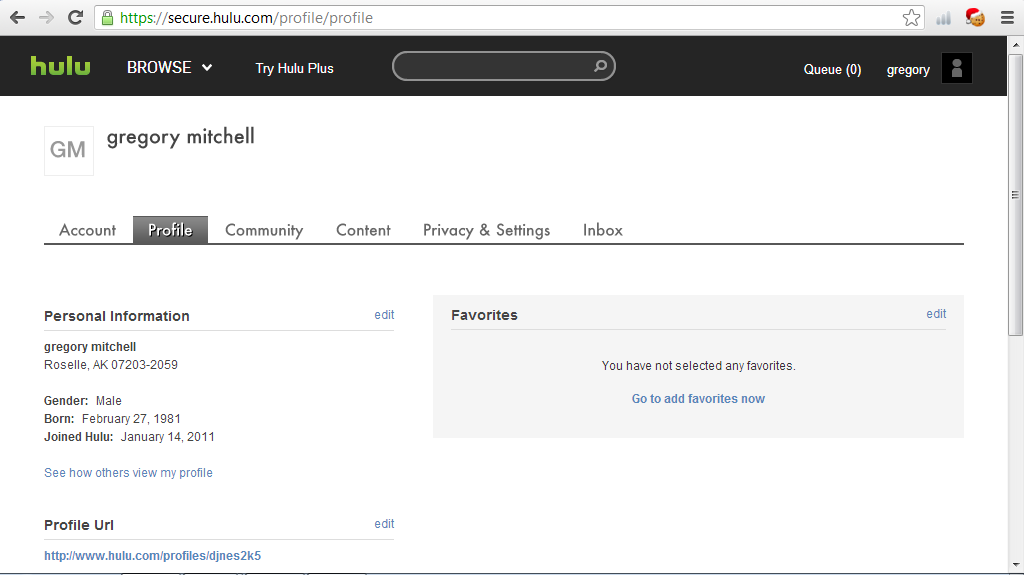
Task: Edit Personal Information section
Action: tap(384, 315)
